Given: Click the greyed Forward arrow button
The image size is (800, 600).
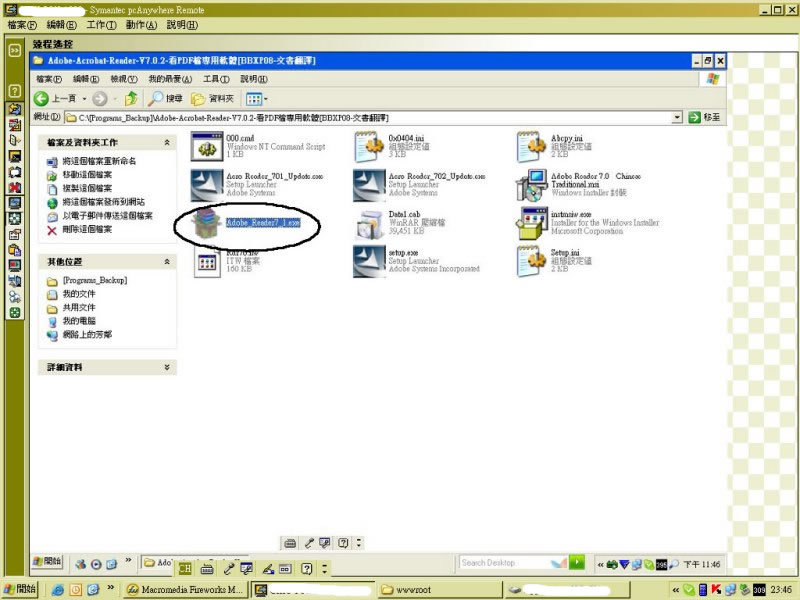Looking at the screenshot, I should [100, 98].
